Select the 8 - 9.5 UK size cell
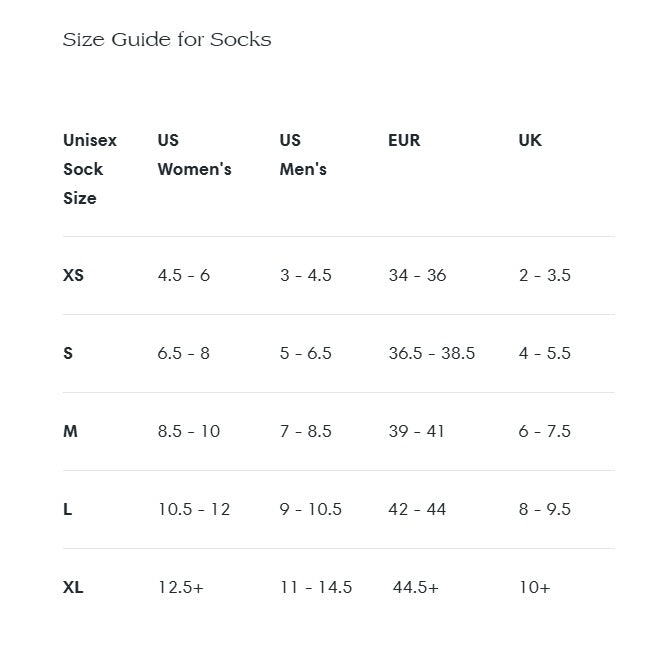Viewport: 657px width, 657px height. tap(545, 509)
